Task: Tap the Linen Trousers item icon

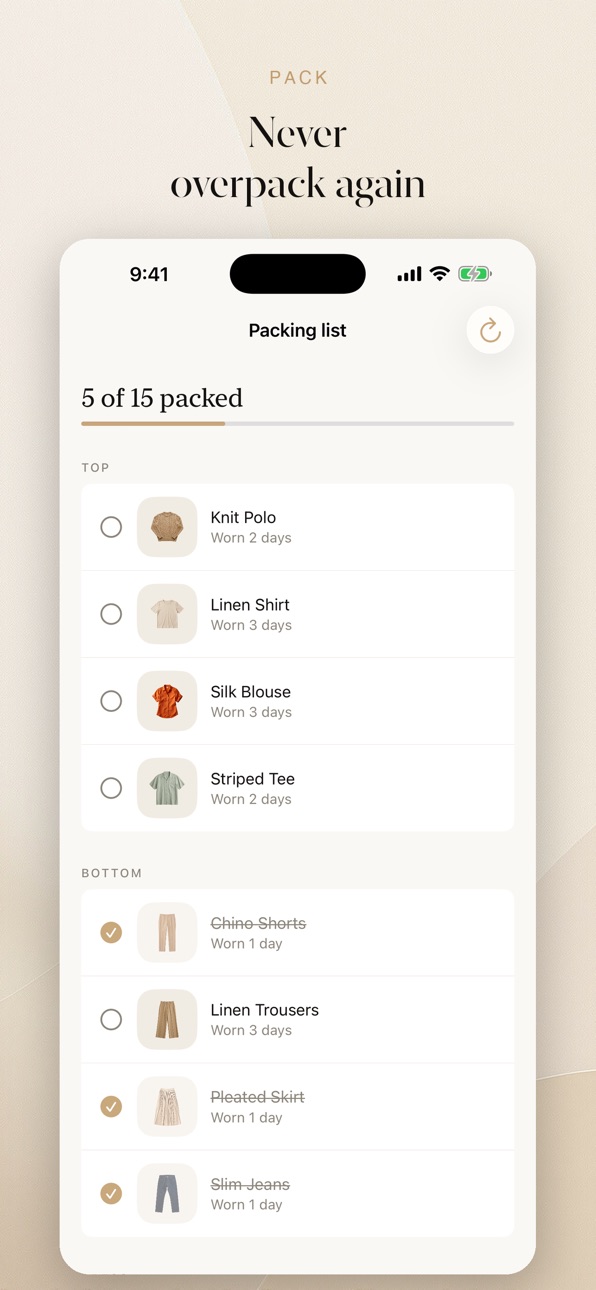Action: [167, 1019]
